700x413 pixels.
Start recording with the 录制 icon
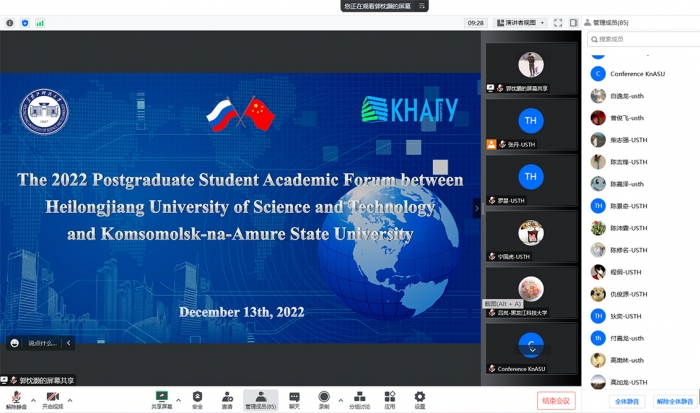(x=324, y=399)
